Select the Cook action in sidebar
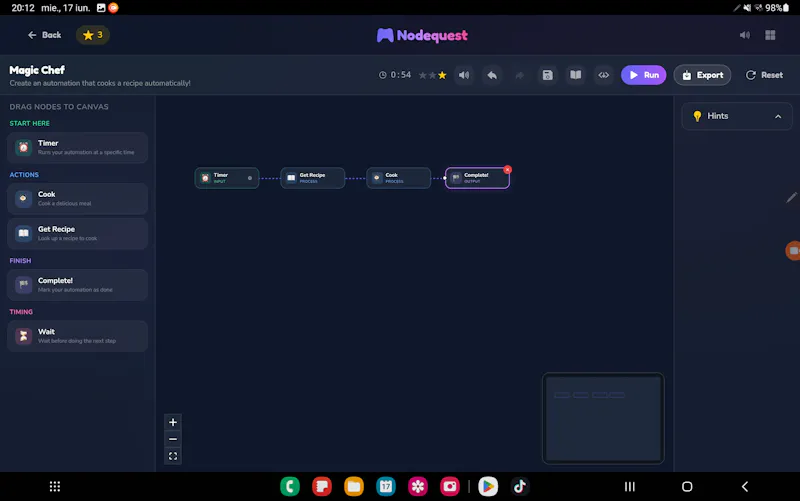800x501 pixels. coord(78,198)
